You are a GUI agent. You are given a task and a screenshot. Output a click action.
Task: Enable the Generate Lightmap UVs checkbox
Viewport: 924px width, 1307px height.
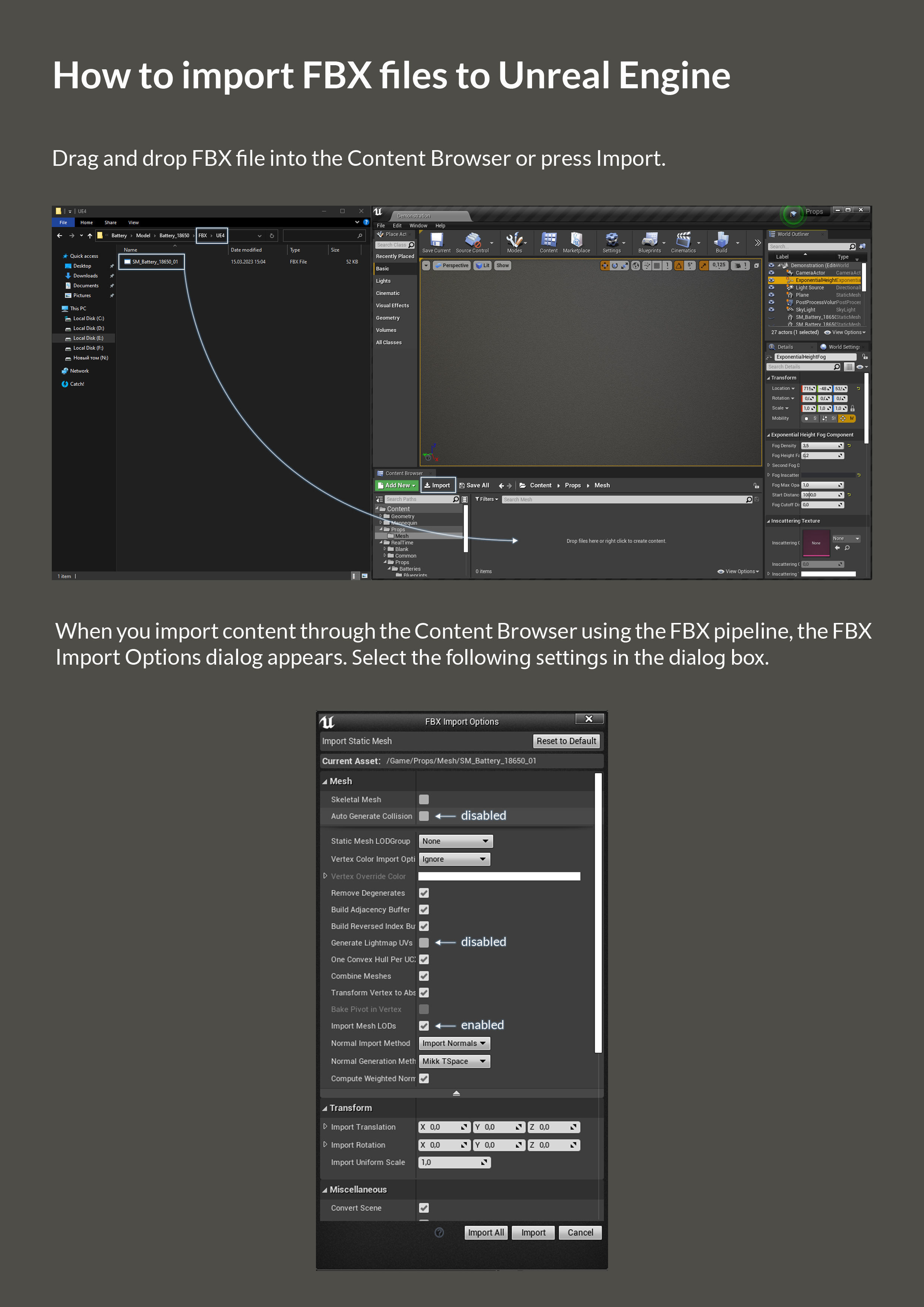pos(424,943)
